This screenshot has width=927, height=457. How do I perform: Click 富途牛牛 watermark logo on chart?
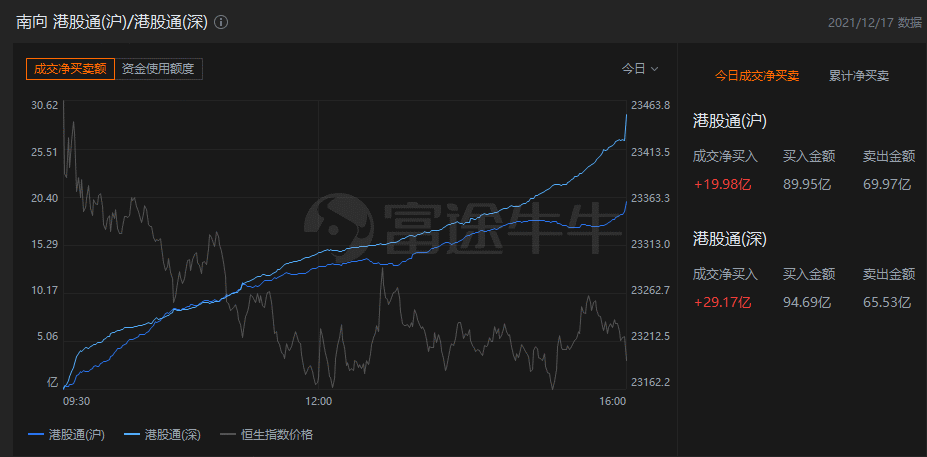point(460,225)
